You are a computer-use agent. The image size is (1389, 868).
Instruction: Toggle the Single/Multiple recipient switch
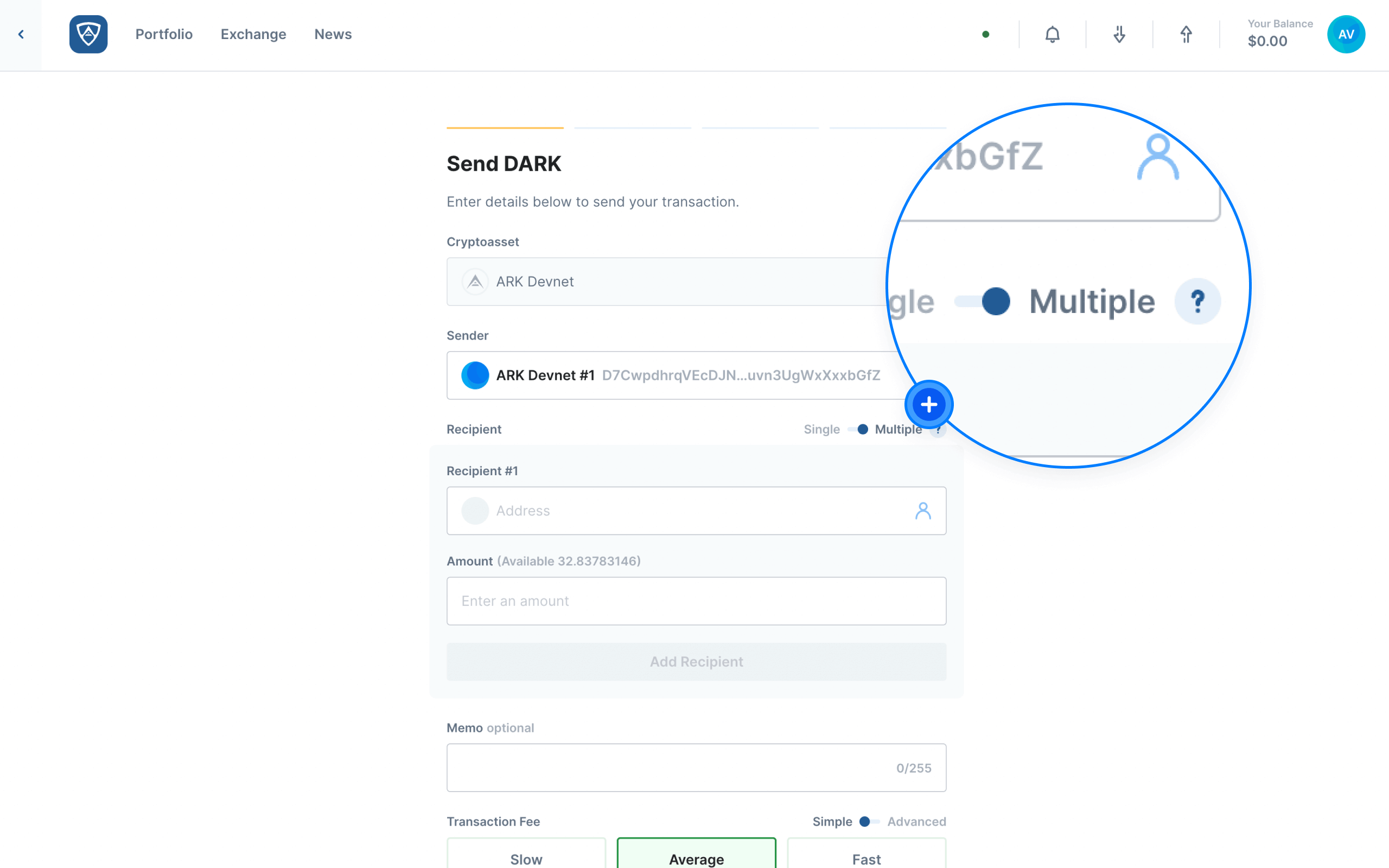click(x=857, y=430)
